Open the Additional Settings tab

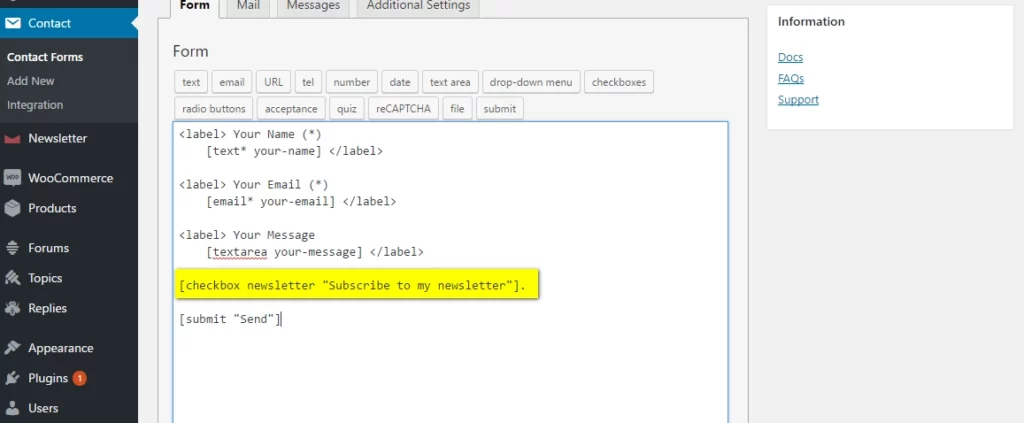418,6
